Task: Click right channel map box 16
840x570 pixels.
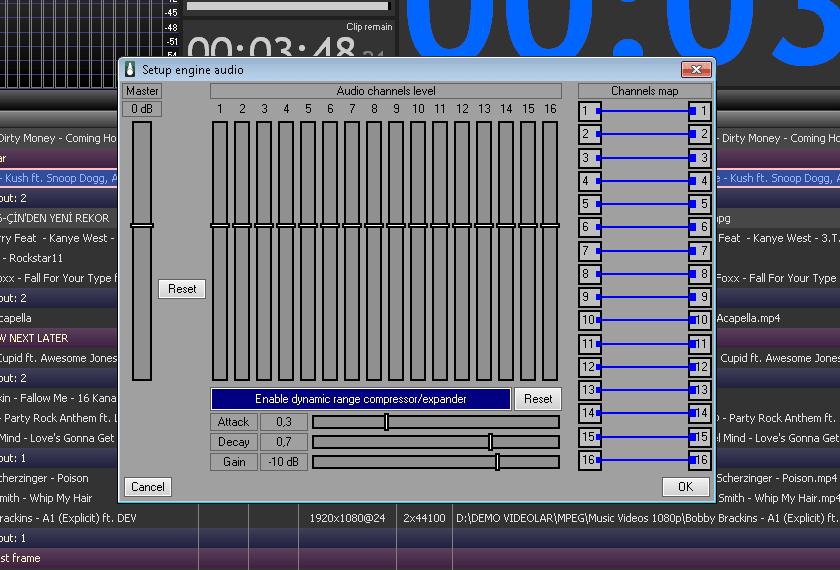Action: [x=701, y=460]
